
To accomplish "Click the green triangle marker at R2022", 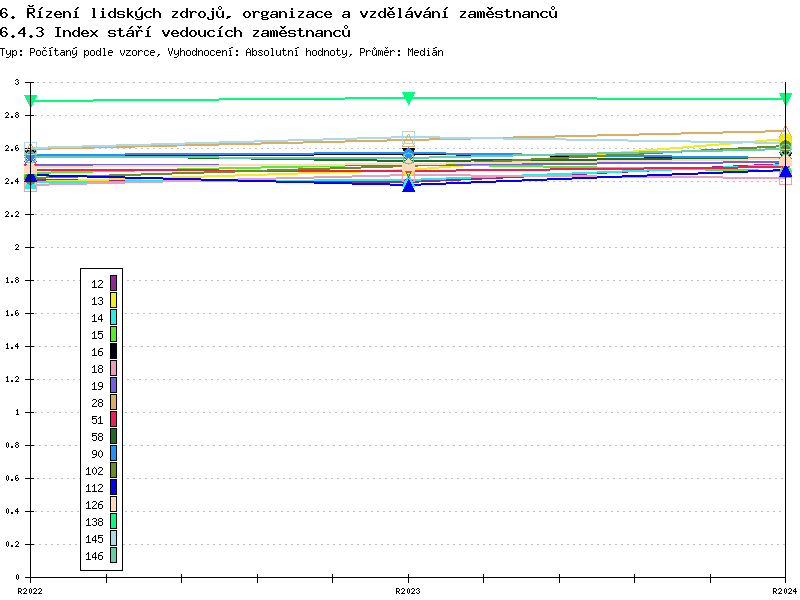I will [x=31, y=100].
